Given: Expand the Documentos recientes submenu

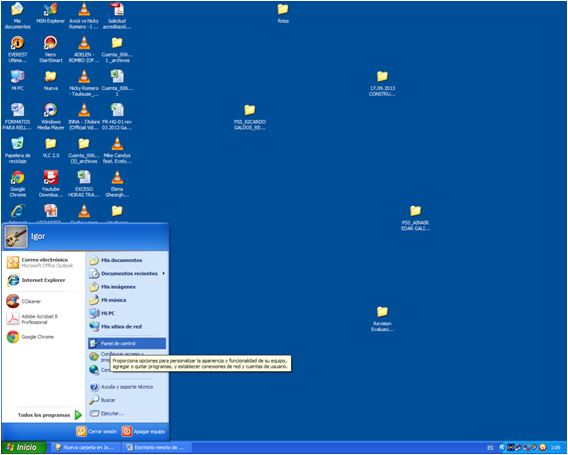Looking at the screenshot, I should pos(127,273).
